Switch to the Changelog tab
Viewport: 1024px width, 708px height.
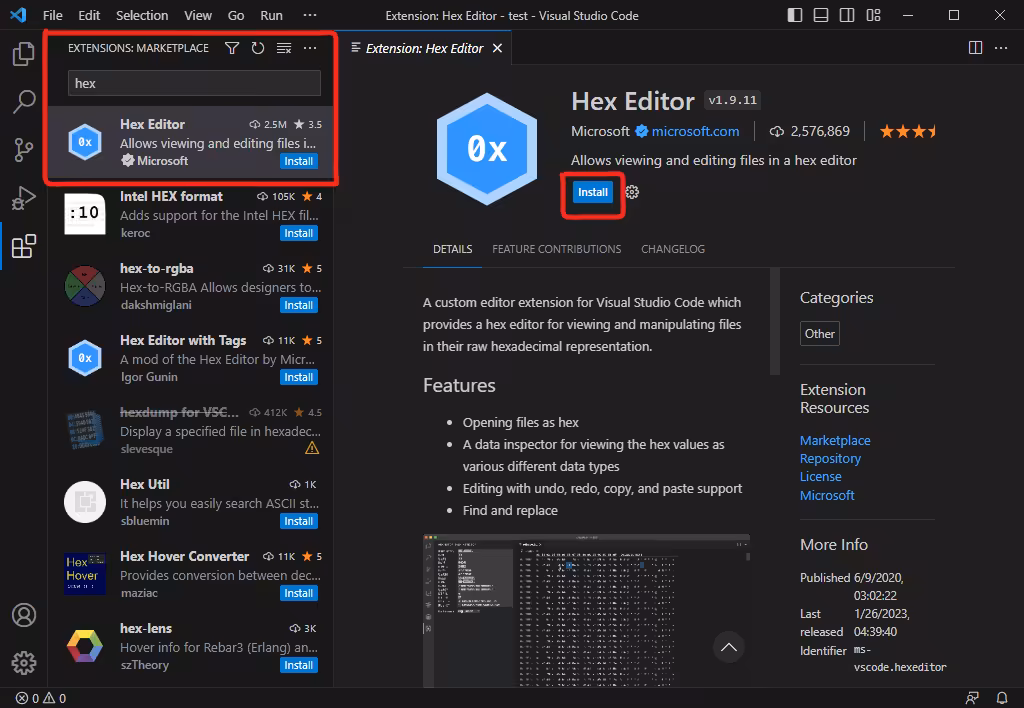pyautogui.click(x=673, y=249)
